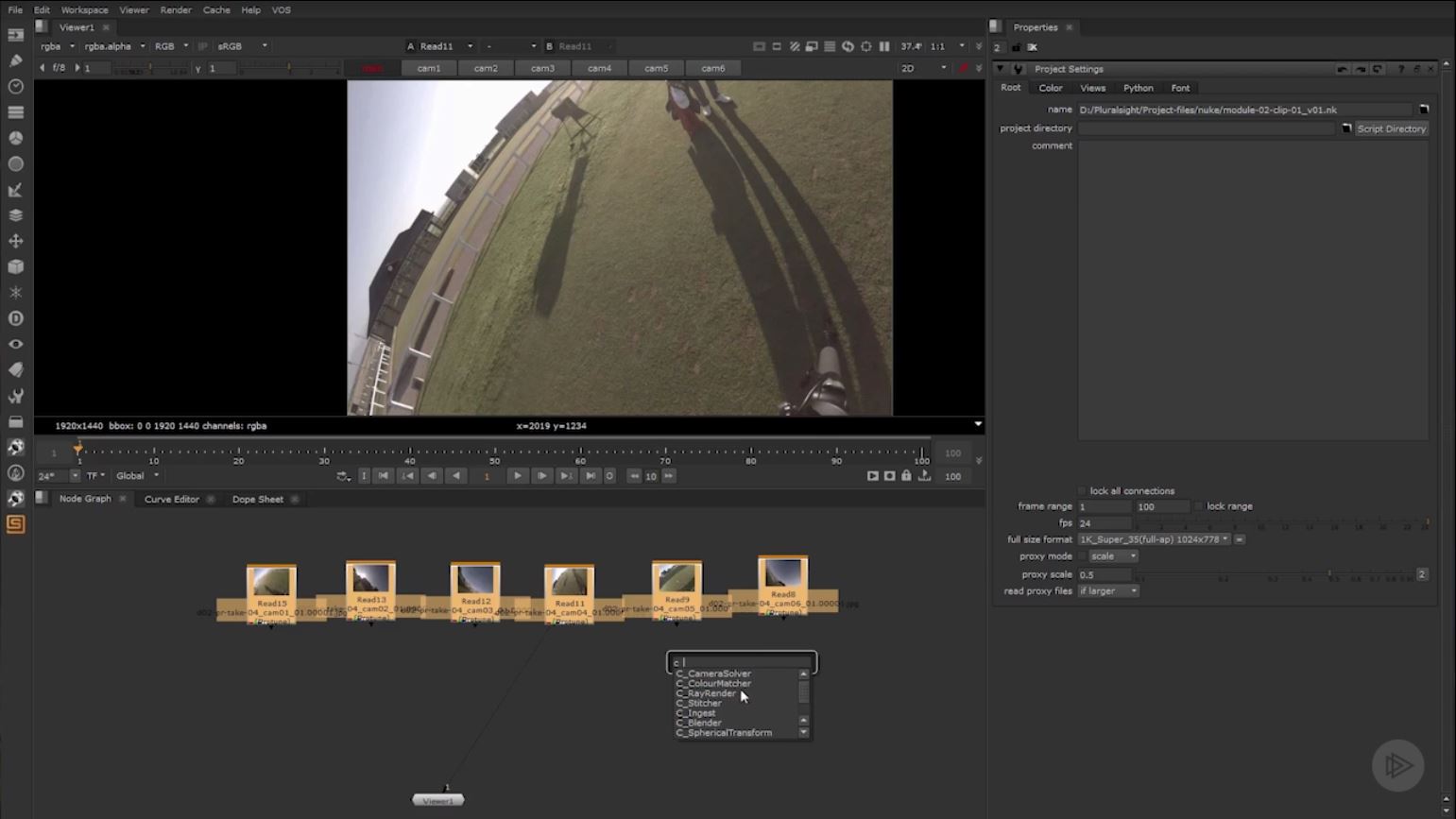Image resolution: width=1456 pixels, height=819 pixels.
Task: Open the Channel nodes toolbar icon
Action: (15, 111)
